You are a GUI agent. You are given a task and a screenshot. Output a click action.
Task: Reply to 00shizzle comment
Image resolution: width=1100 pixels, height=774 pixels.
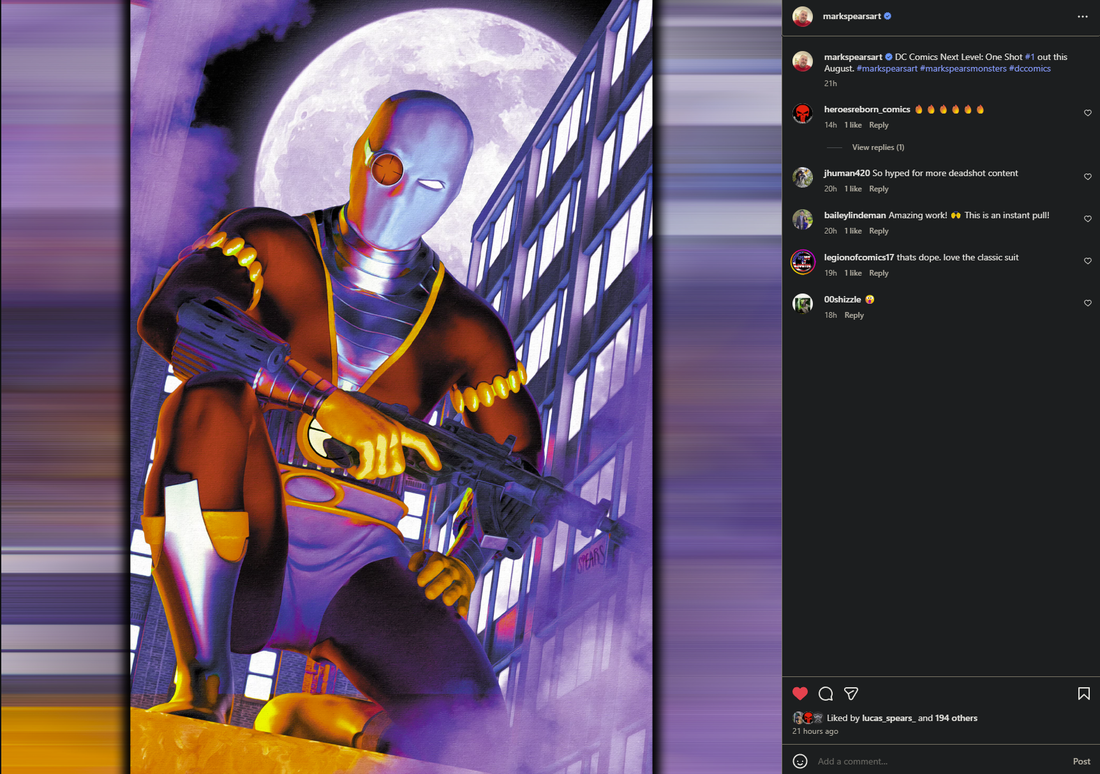coord(854,315)
